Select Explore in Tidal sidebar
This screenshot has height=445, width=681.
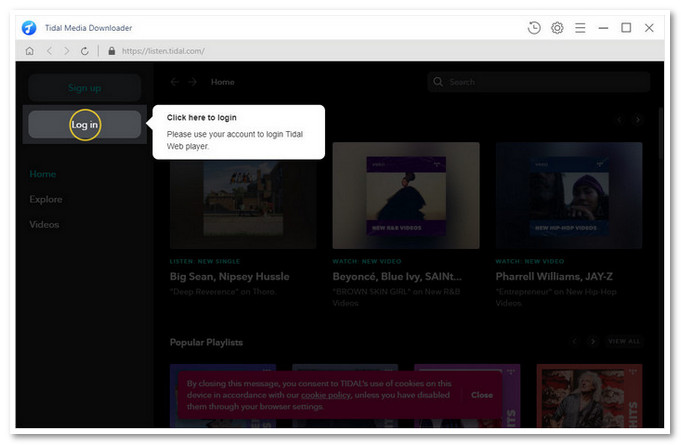point(46,199)
